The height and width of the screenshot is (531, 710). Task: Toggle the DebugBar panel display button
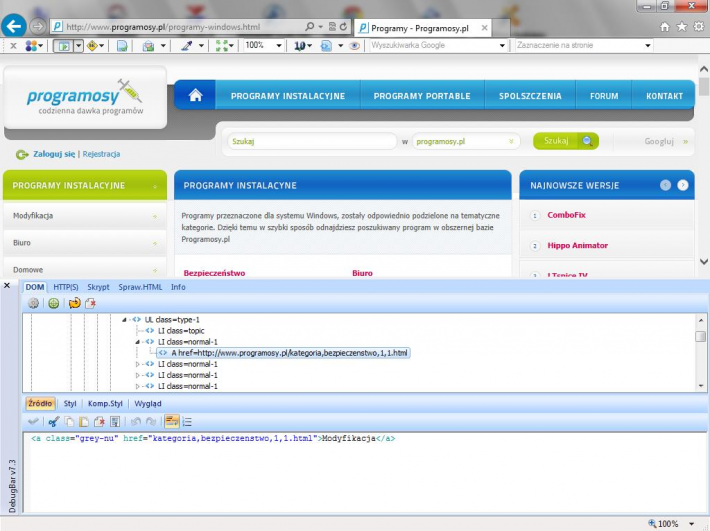coord(64,46)
